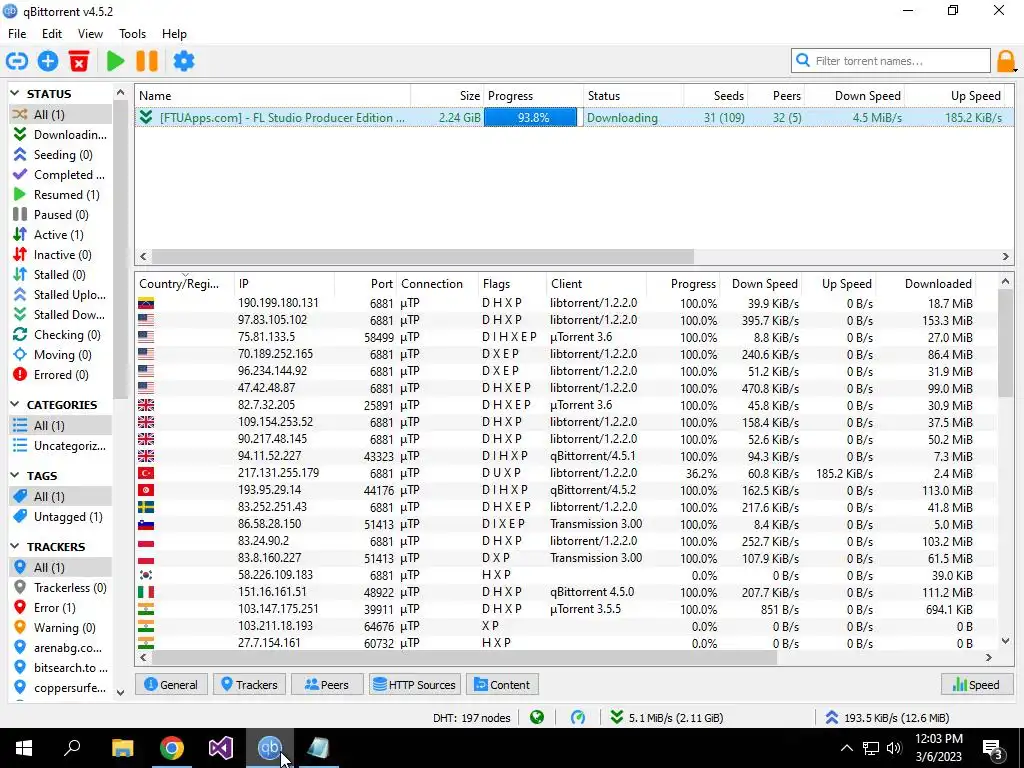Select the Checking (0) filter
1024x768 pixels.
[x=60, y=335]
